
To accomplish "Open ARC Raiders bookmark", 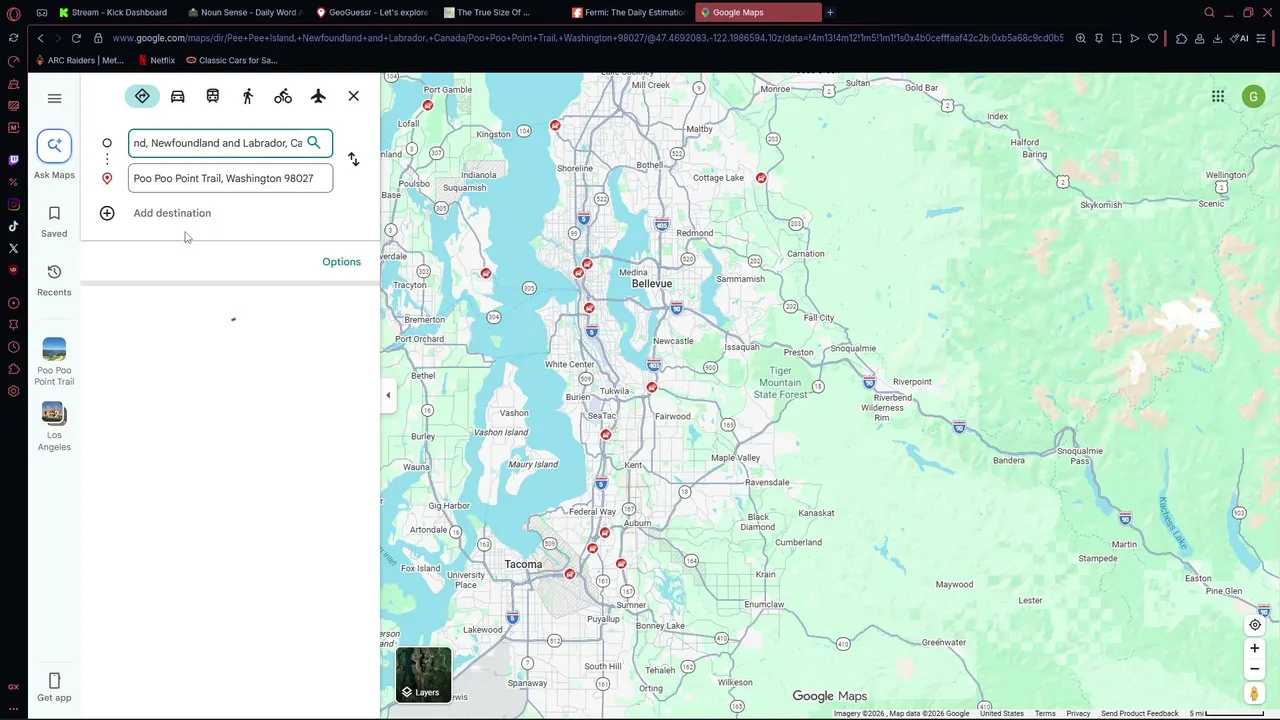I will (x=79, y=60).
